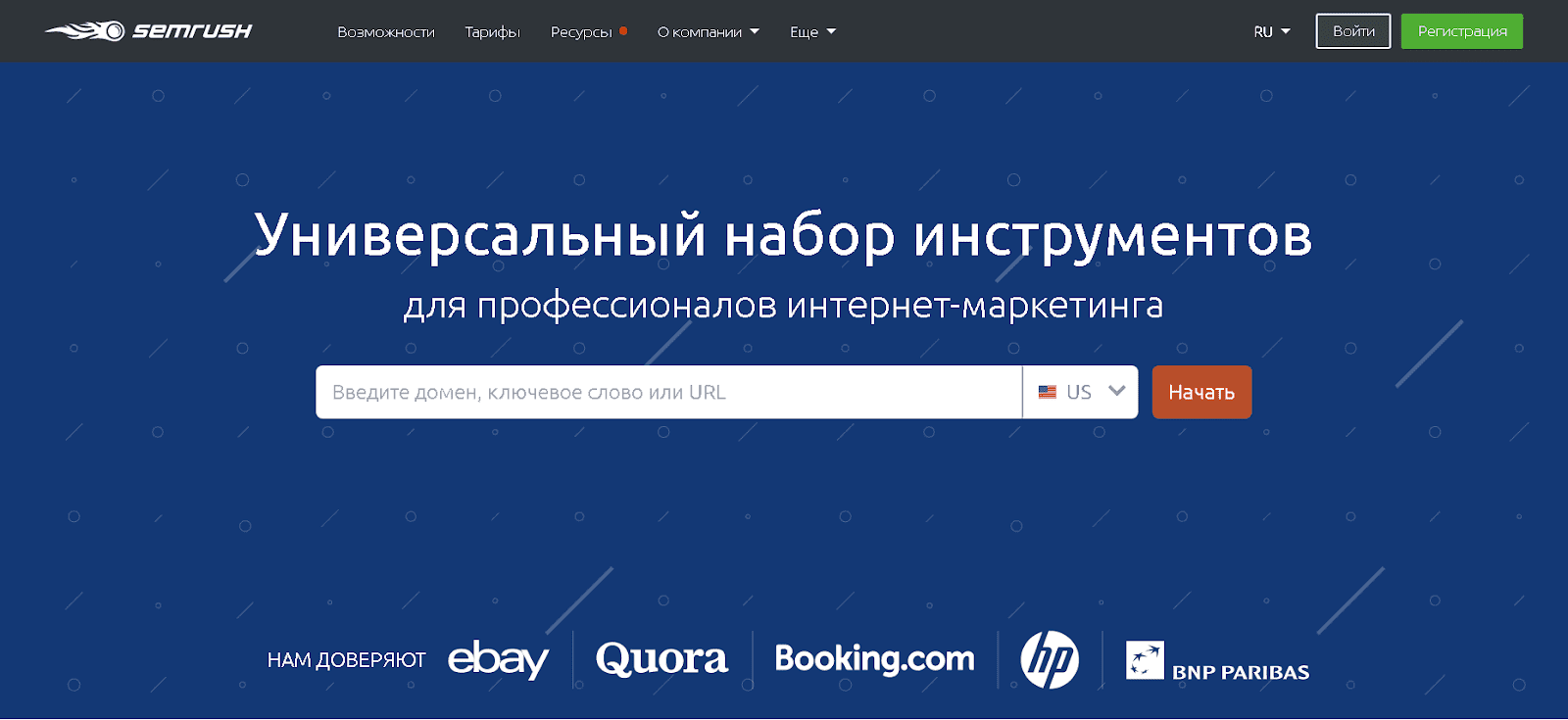Click the eBay logo
Image resolution: width=1568 pixels, height=720 pixels.
click(x=499, y=659)
